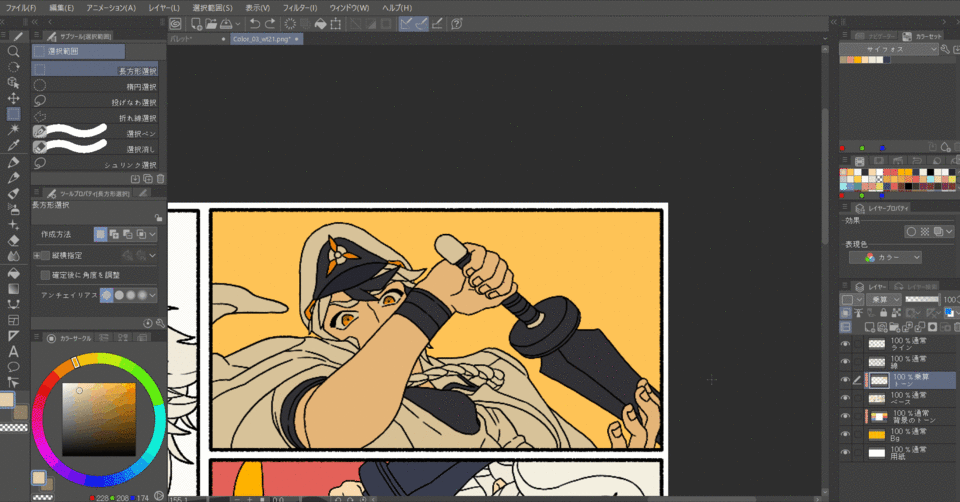
Task: Enable 縦横指定 checkbox
Action: tap(45, 255)
